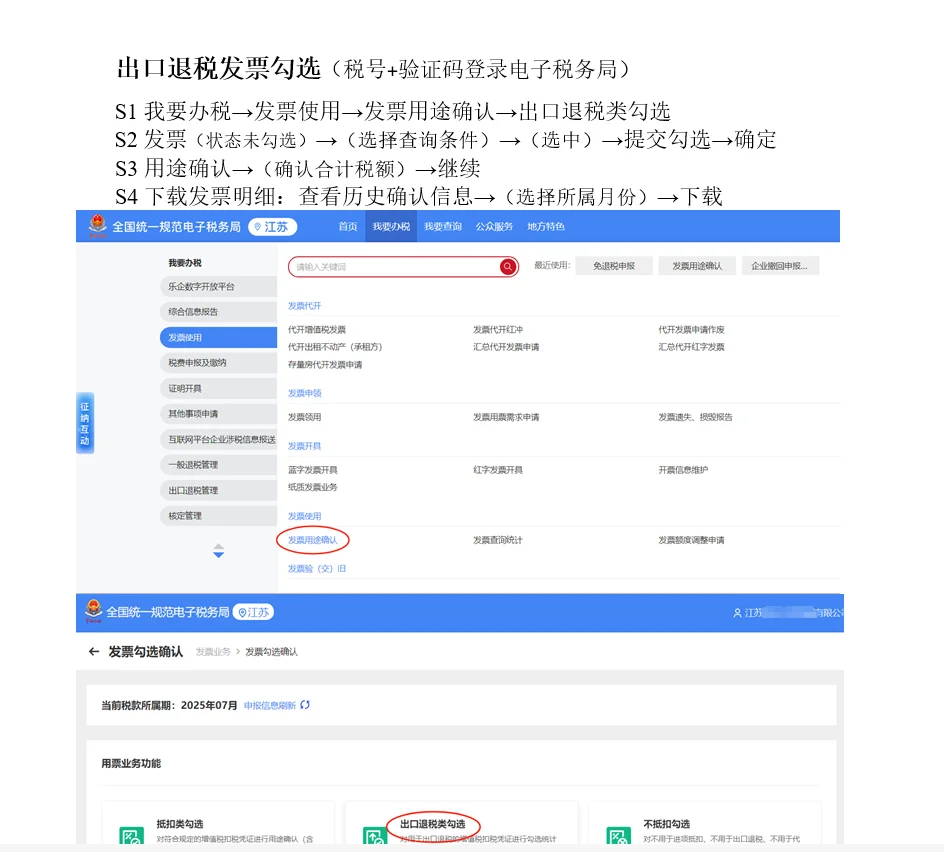The image size is (944, 852).
Task: Click the search magnifier icon
Action: coord(507,267)
